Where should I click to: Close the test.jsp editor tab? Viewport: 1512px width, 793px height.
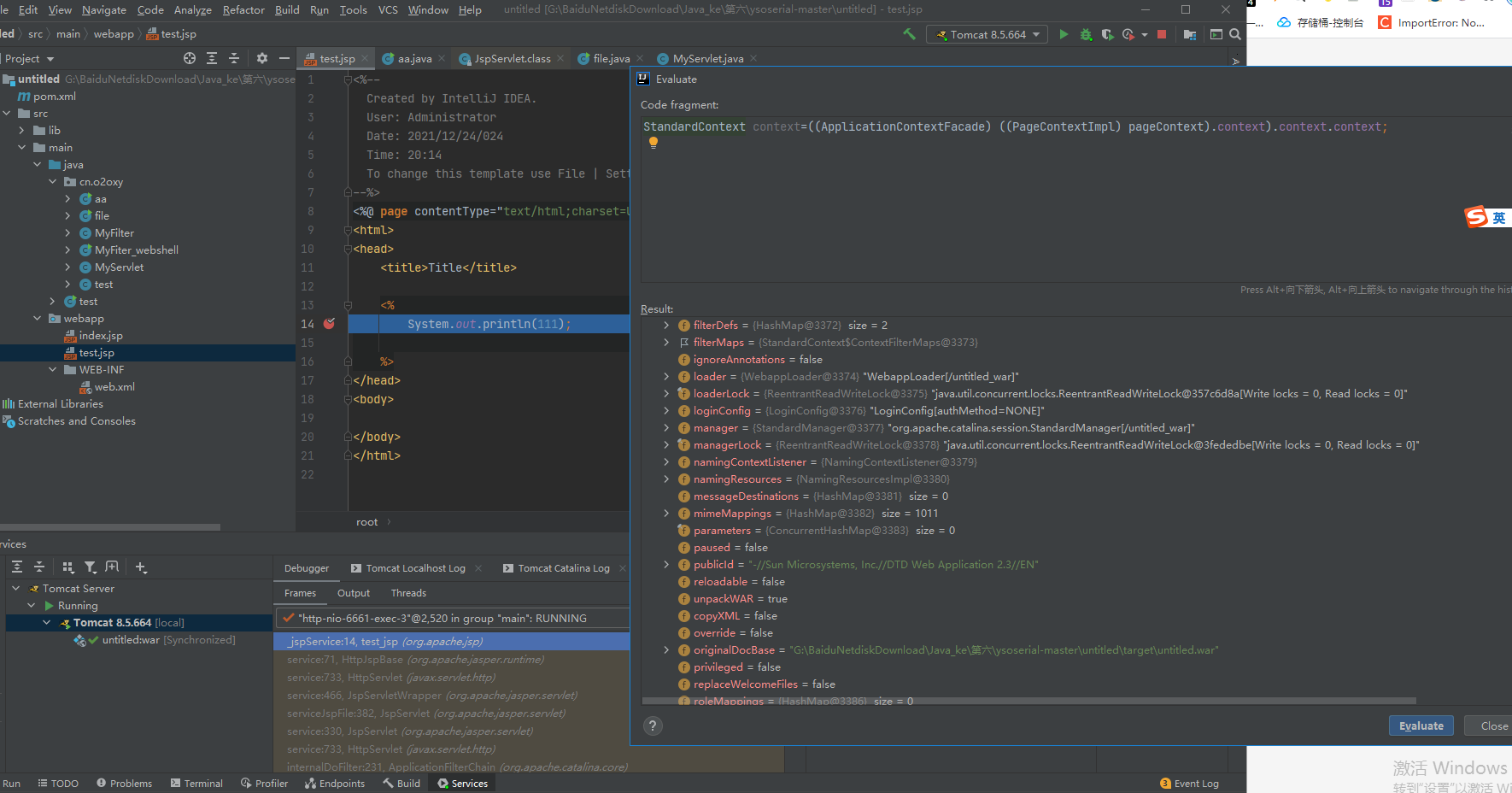coord(365,58)
